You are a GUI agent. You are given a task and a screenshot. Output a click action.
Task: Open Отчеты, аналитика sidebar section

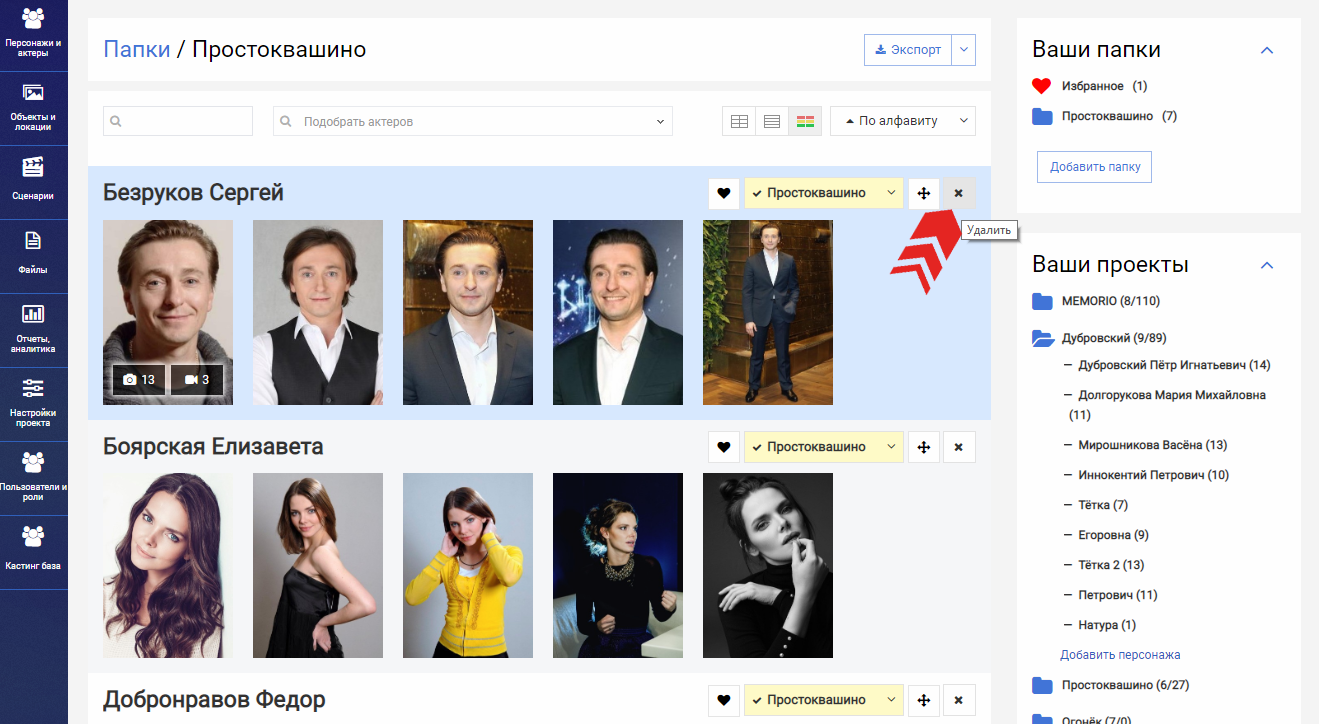click(33, 330)
